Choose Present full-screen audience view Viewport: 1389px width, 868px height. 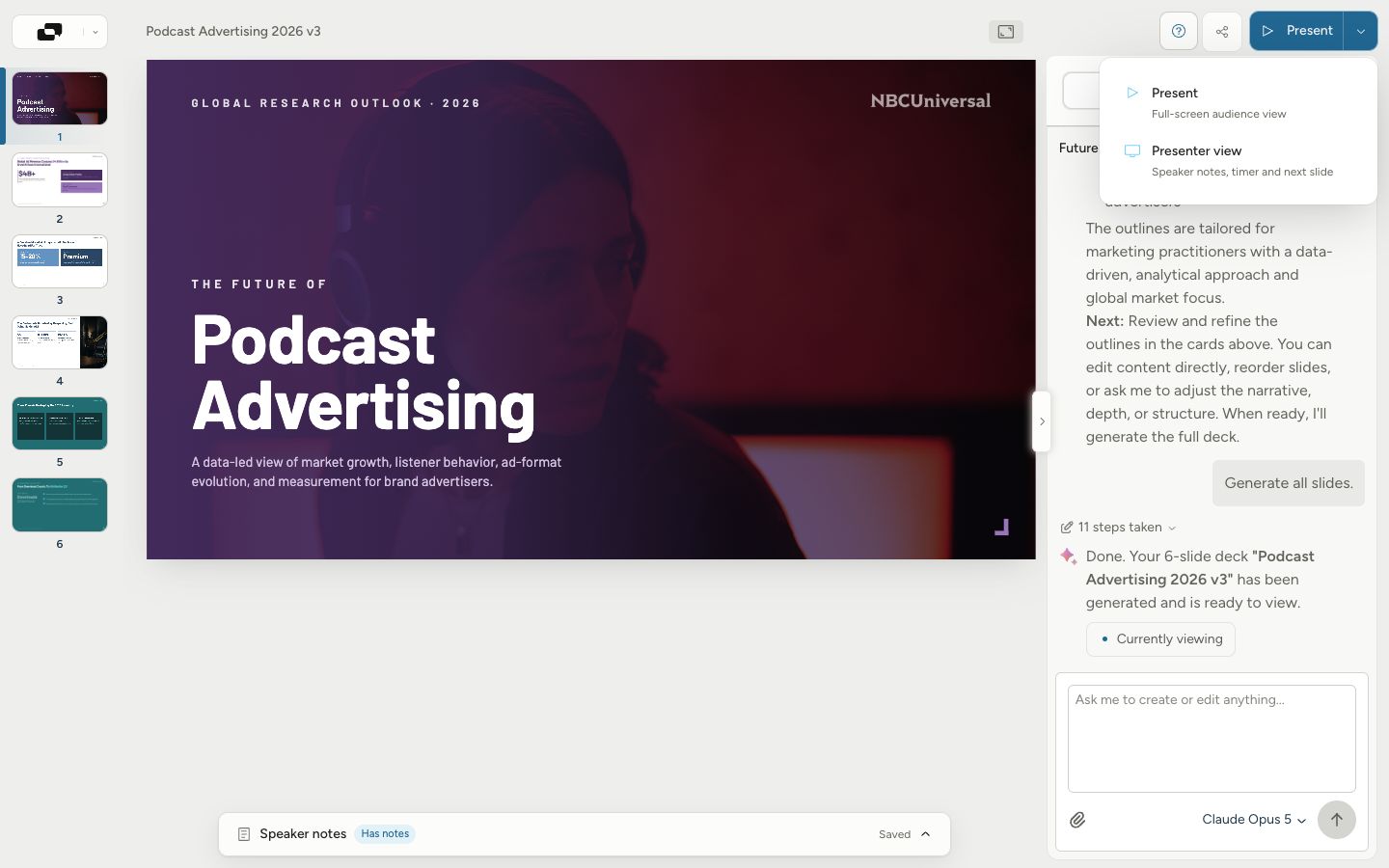point(1238,102)
